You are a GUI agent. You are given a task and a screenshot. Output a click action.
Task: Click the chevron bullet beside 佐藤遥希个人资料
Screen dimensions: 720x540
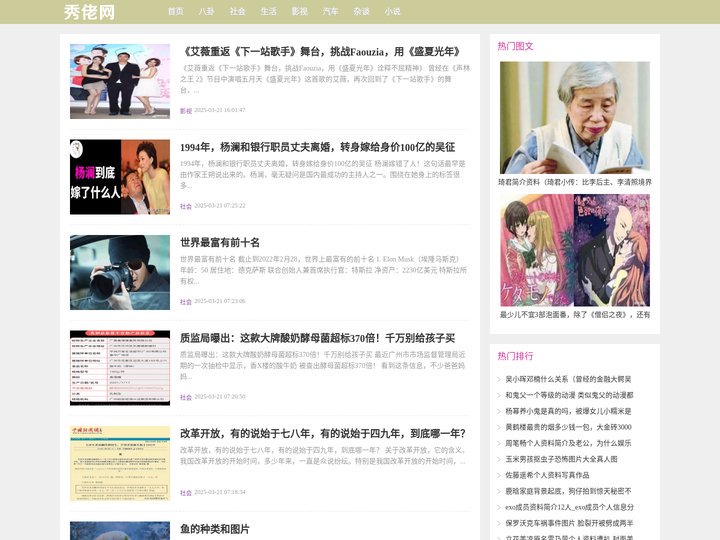pos(499,475)
